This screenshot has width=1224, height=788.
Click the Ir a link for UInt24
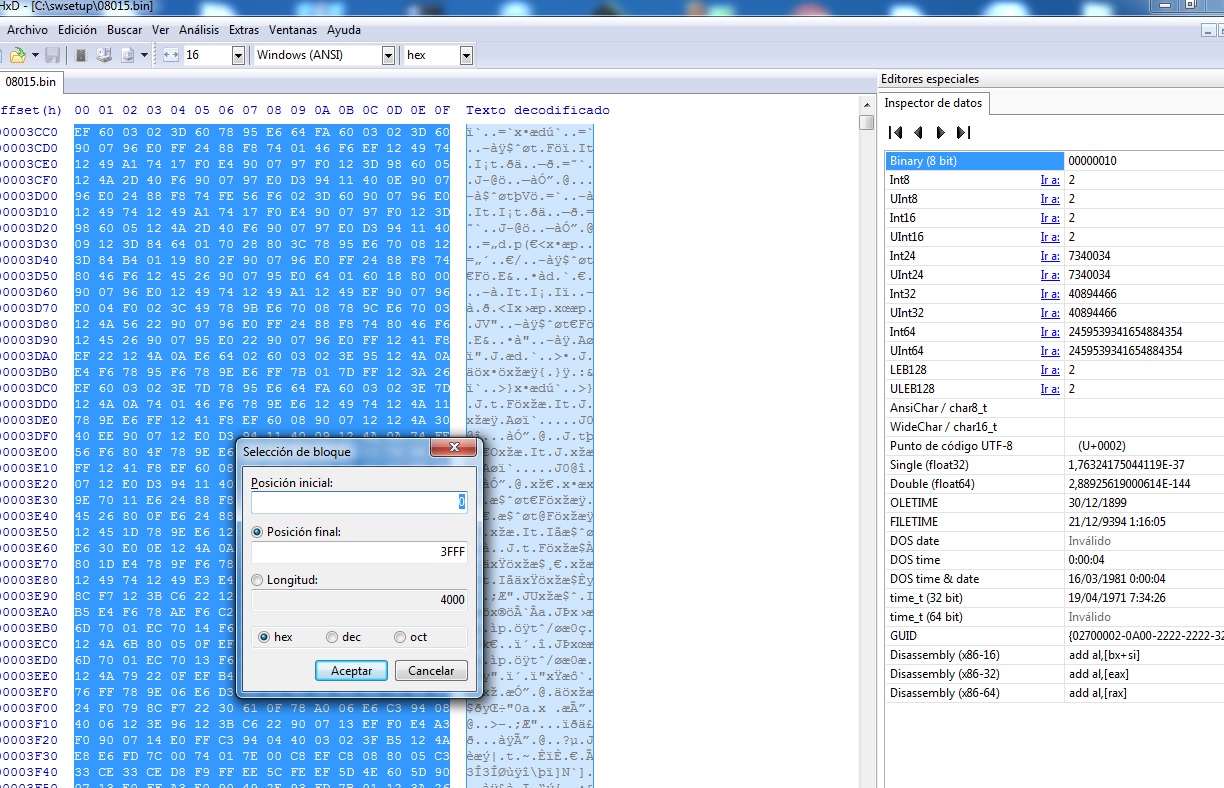pos(1049,275)
